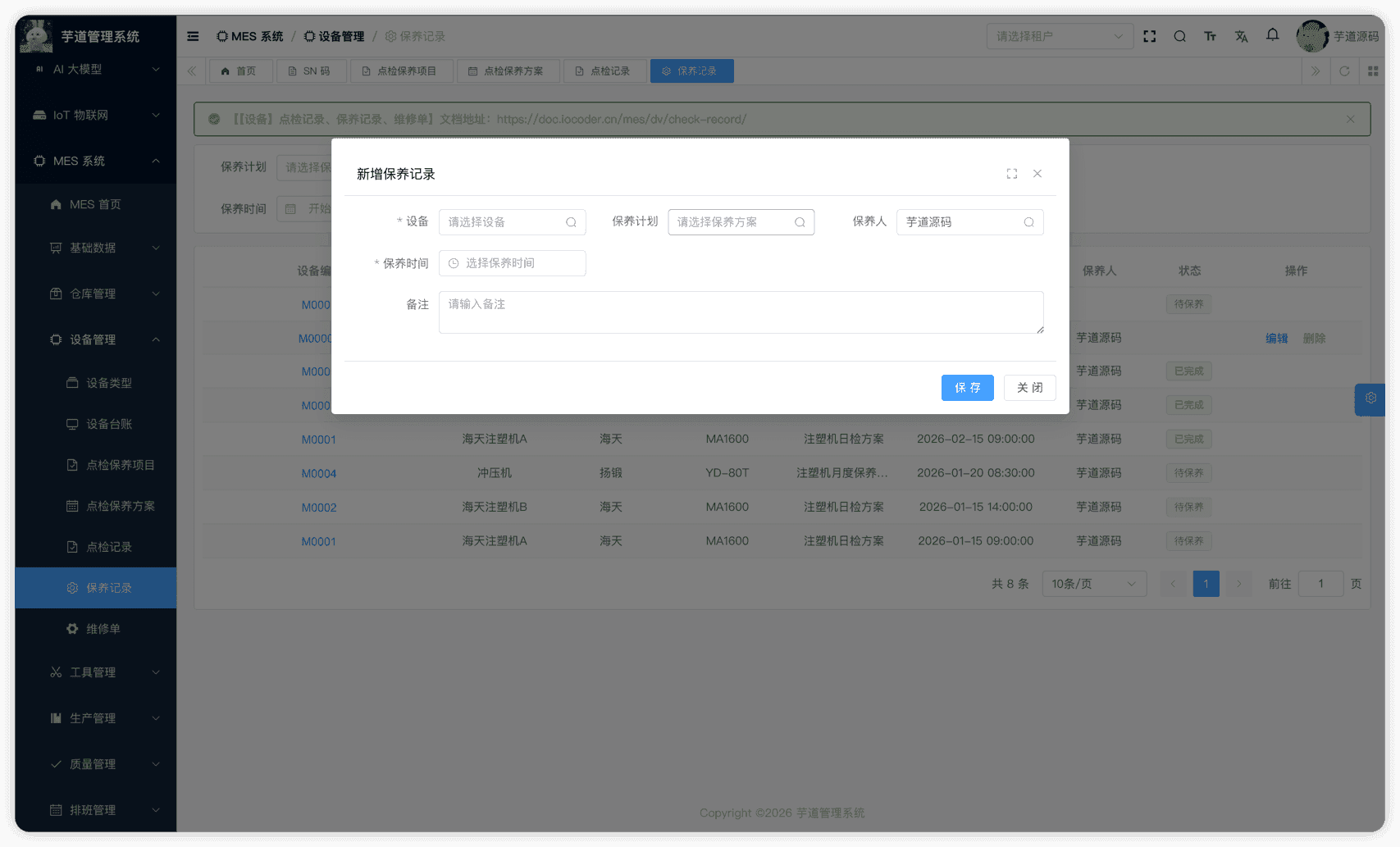Click the 保存 button to save the record
Screen dimensions: 1400x847
click(x=967, y=387)
